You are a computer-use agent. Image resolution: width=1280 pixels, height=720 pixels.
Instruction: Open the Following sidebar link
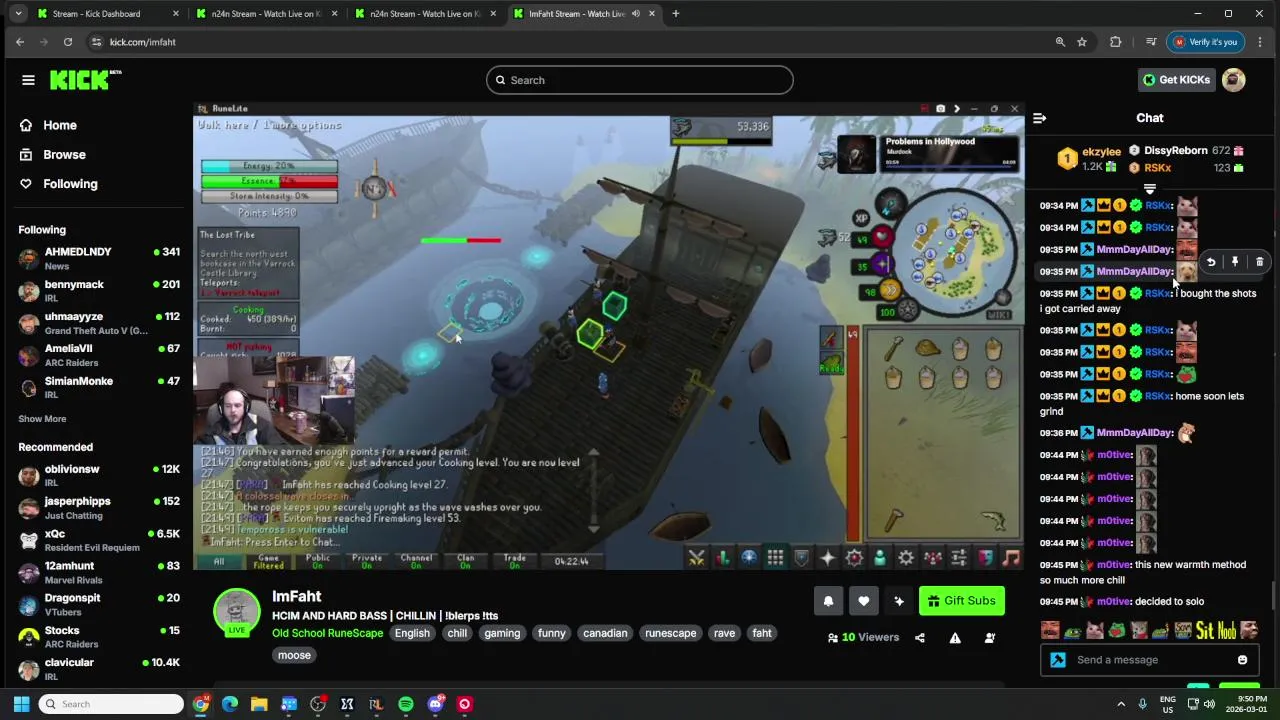70,184
